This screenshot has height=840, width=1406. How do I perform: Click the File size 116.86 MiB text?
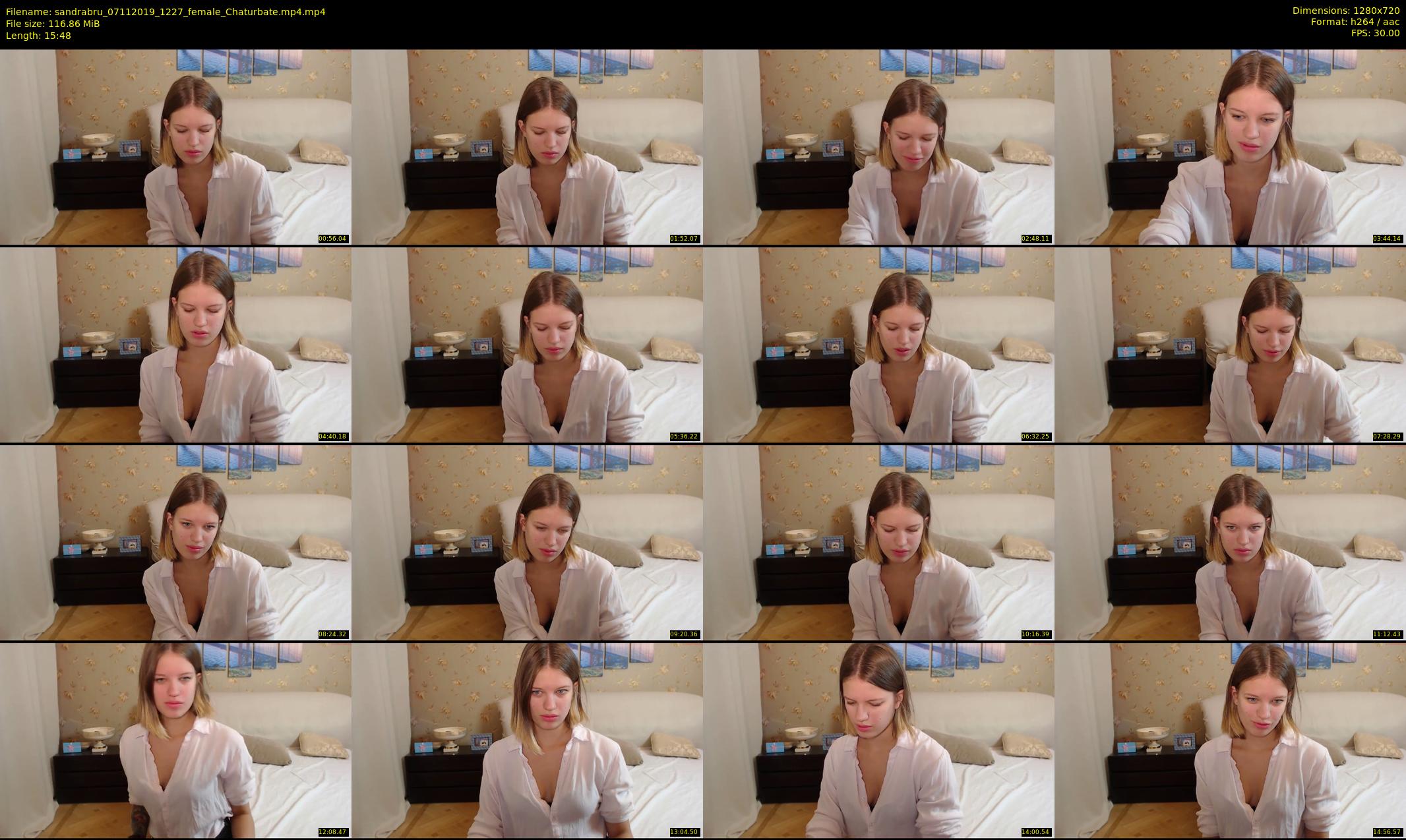(53, 24)
